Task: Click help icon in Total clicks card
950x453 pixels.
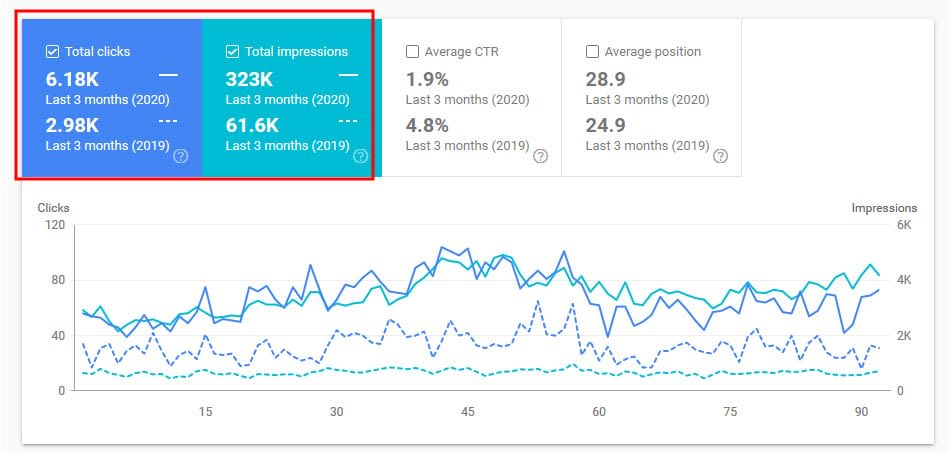Action: click(181, 156)
